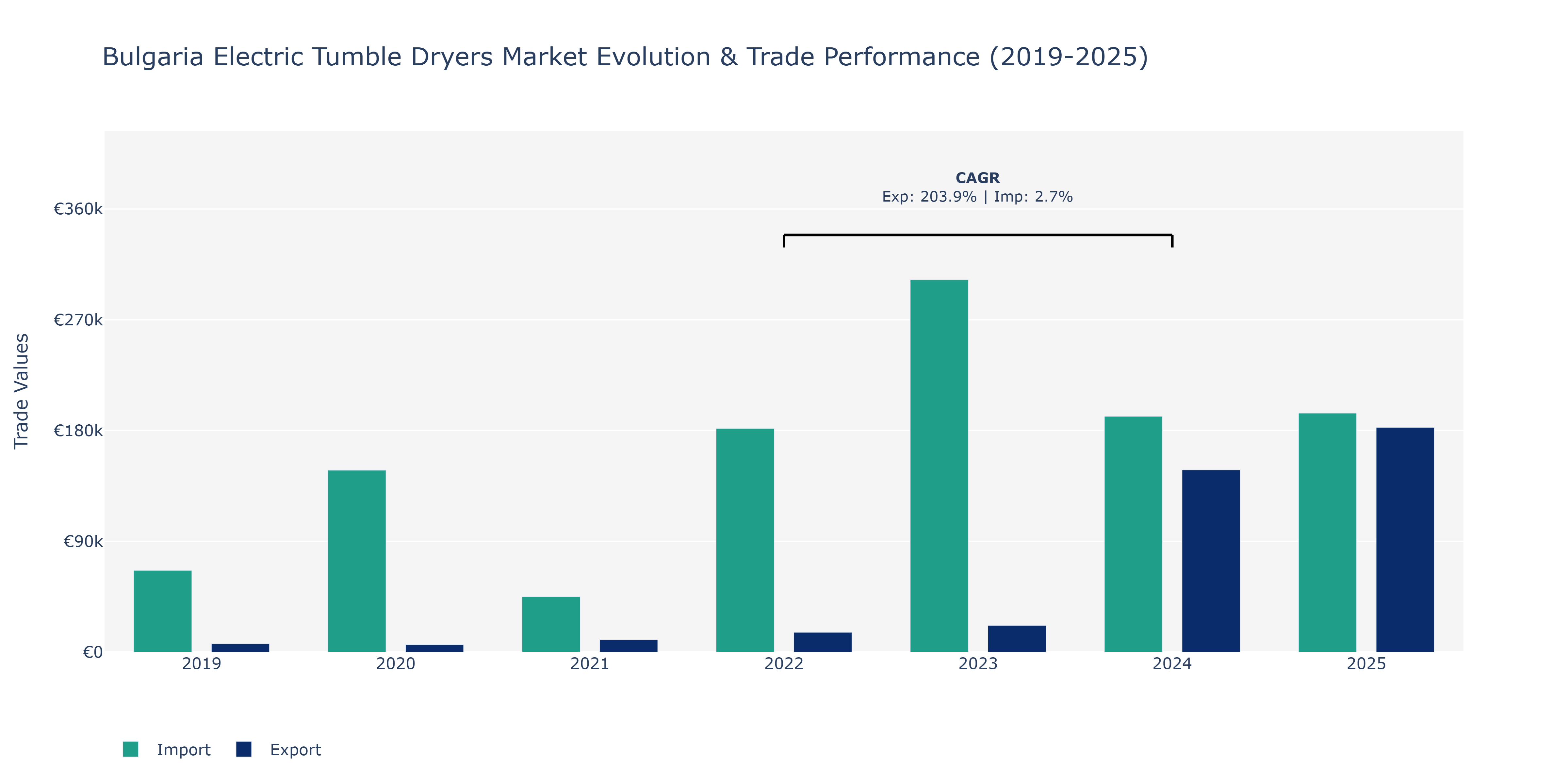Click the €360k axis label

[78, 209]
